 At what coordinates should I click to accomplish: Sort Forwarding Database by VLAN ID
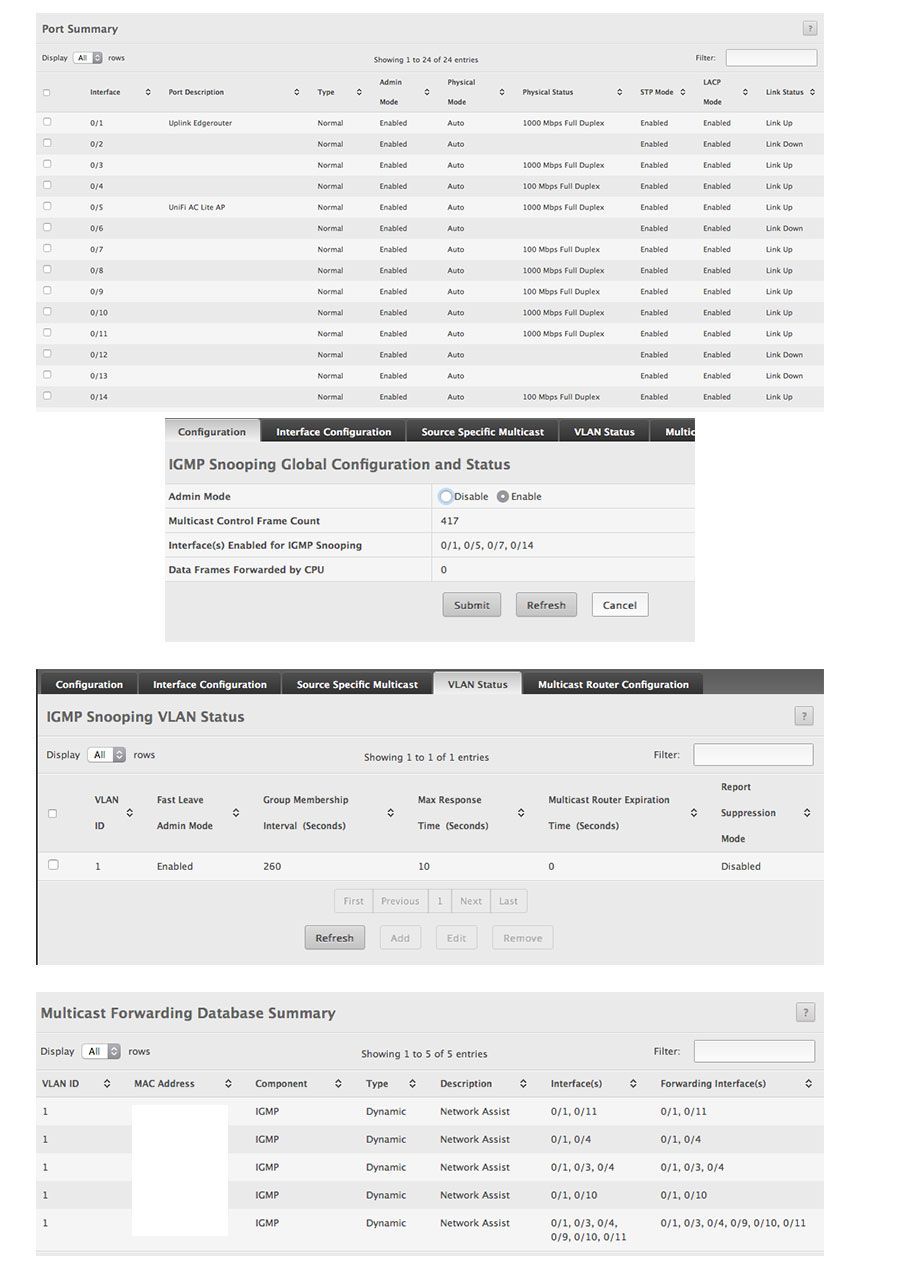pos(107,1084)
